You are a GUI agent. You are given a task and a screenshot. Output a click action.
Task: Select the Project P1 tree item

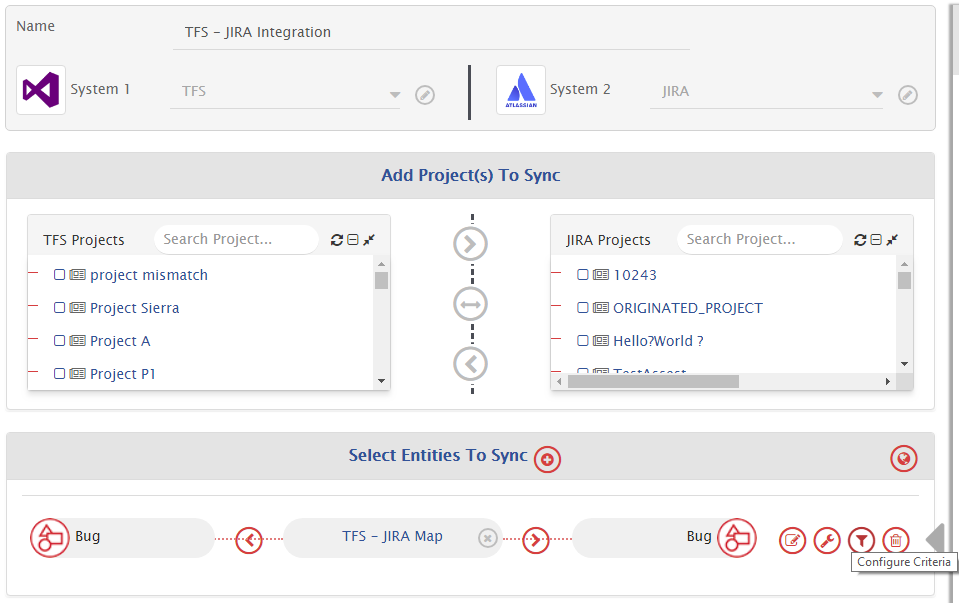(x=122, y=374)
